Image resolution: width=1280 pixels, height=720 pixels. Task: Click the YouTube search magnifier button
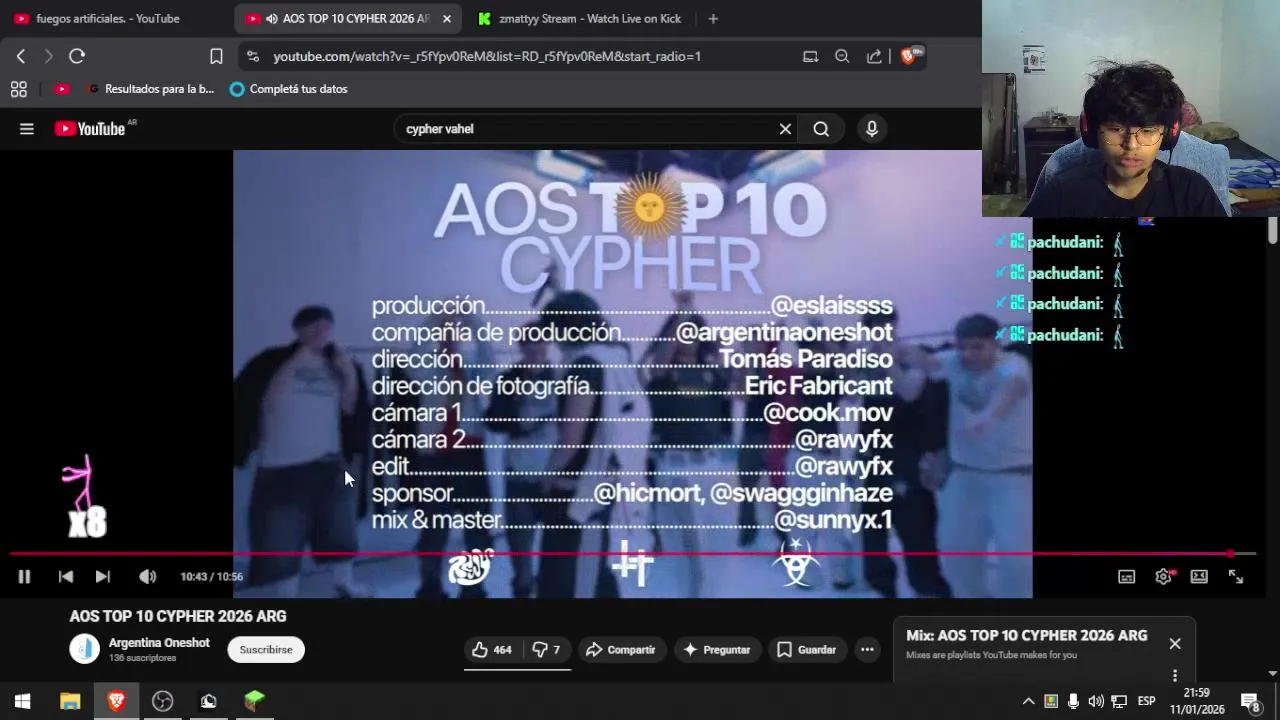point(821,129)
